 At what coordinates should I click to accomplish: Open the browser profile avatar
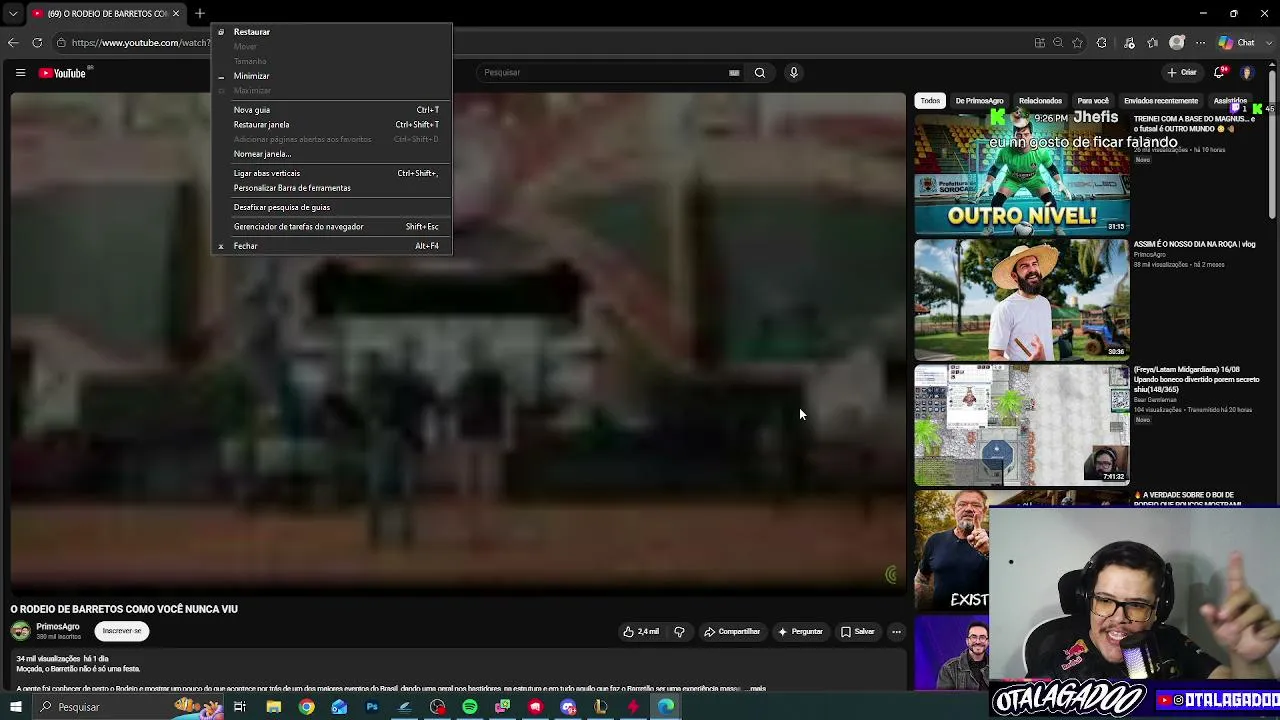pos(1177,43)
